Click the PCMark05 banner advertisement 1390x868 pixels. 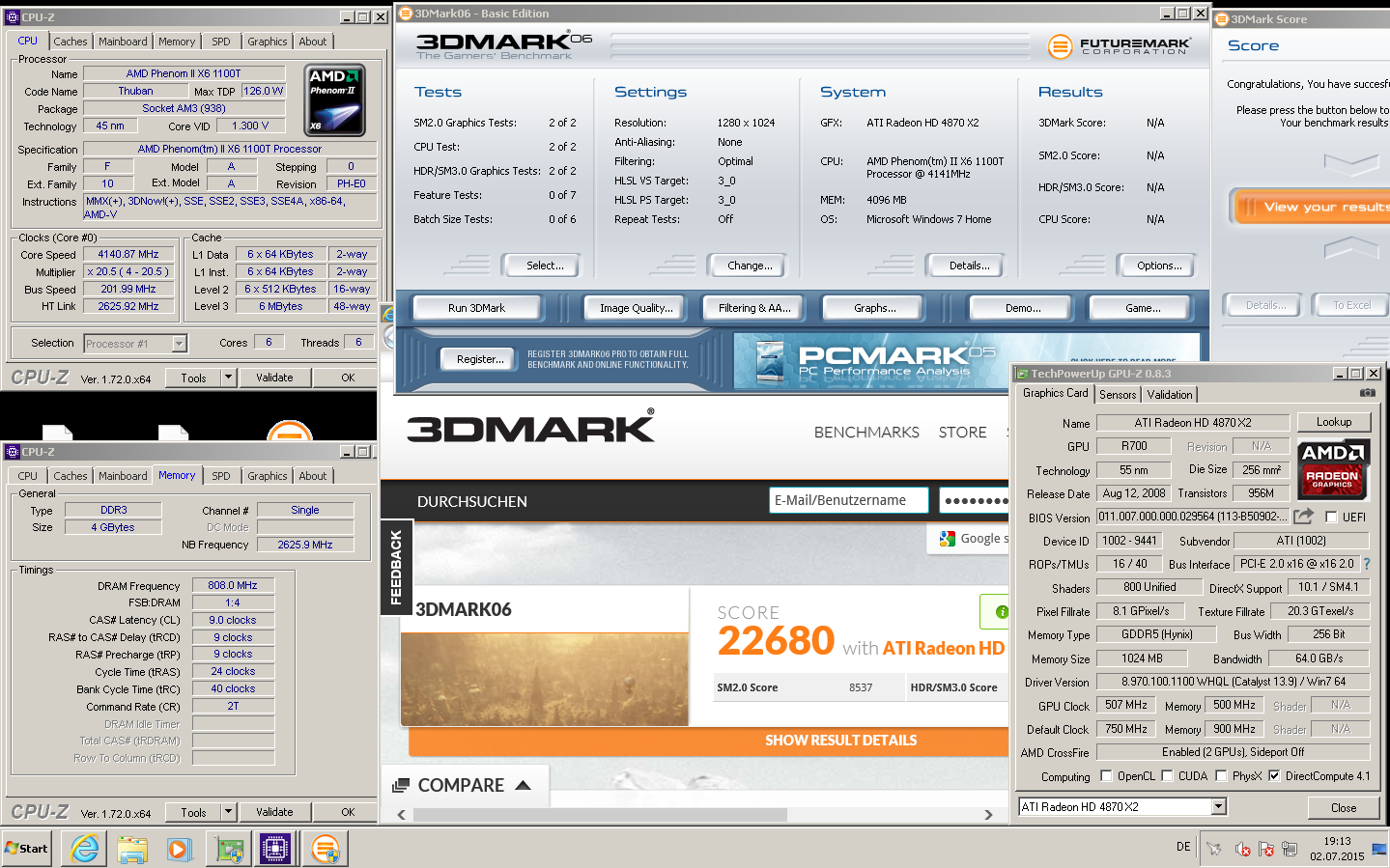tap(966, 360)
